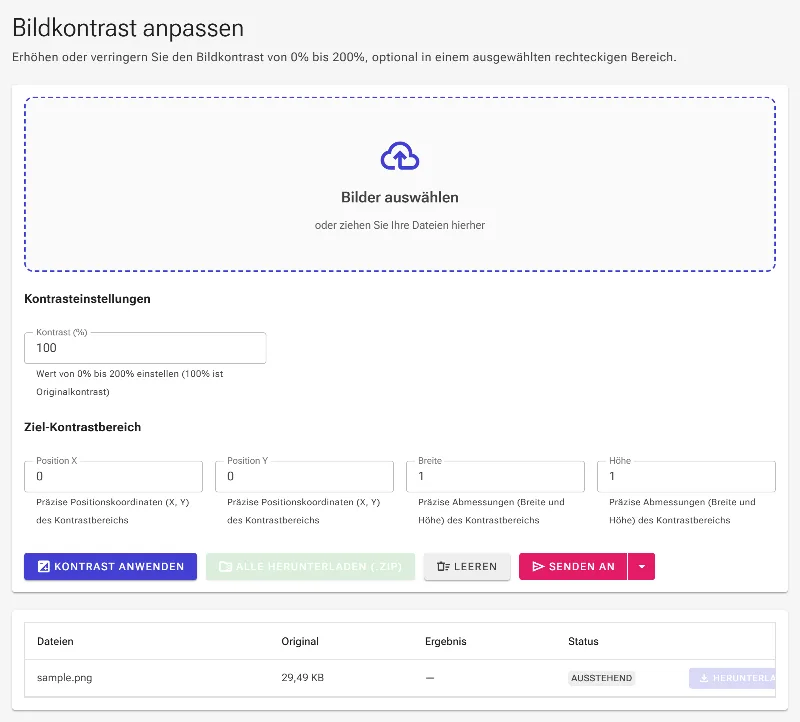Viewport: 800px width, 722px height.
Task: Click into the Position Y field
Action: click(x=304, y=476)
